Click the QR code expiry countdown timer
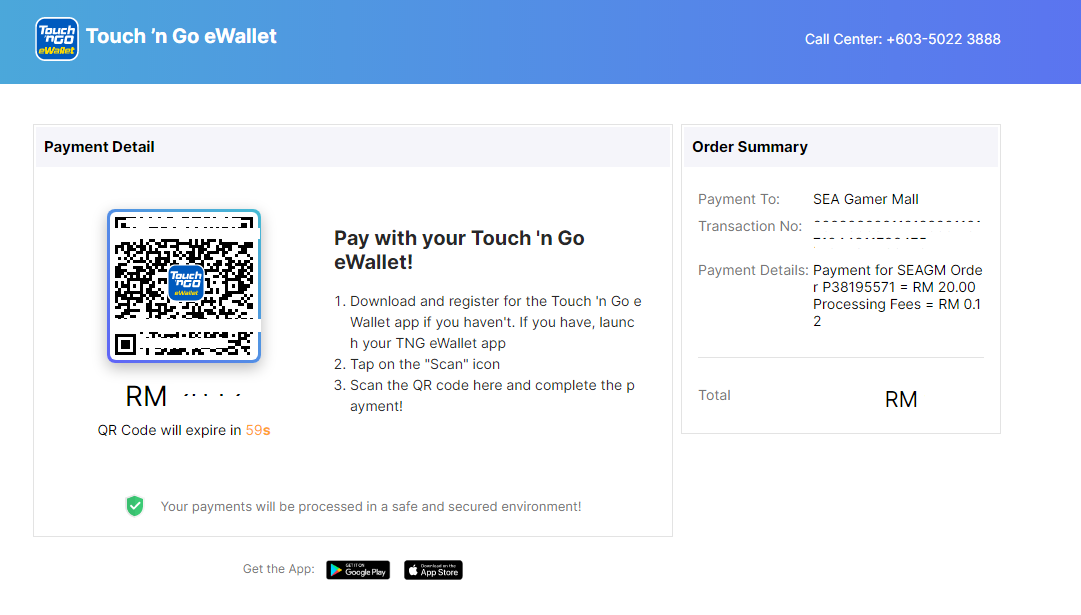Image resolution: width=1081 pixels, height=615 pixels. pyautogui.click(x=258, y=430)
